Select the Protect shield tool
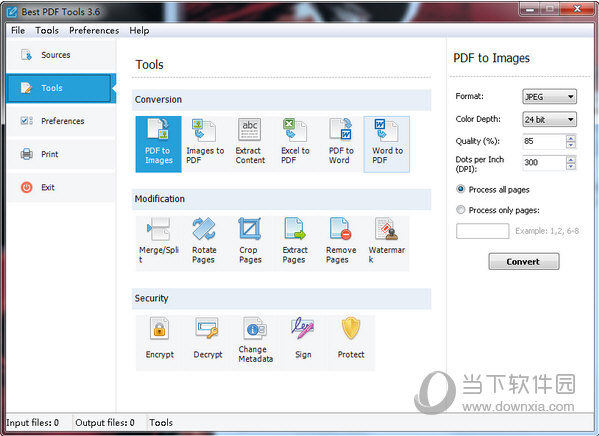The image size is (599, 436). point(351,342)
